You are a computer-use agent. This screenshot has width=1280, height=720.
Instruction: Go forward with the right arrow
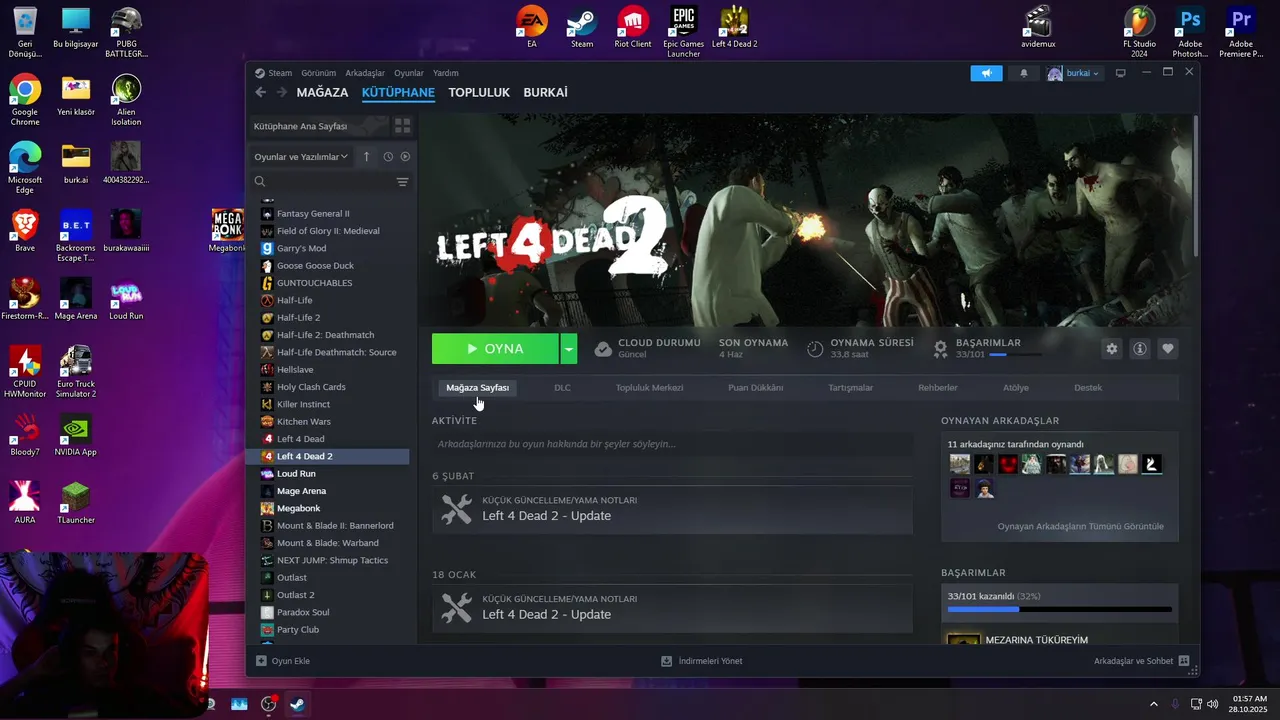282,92
